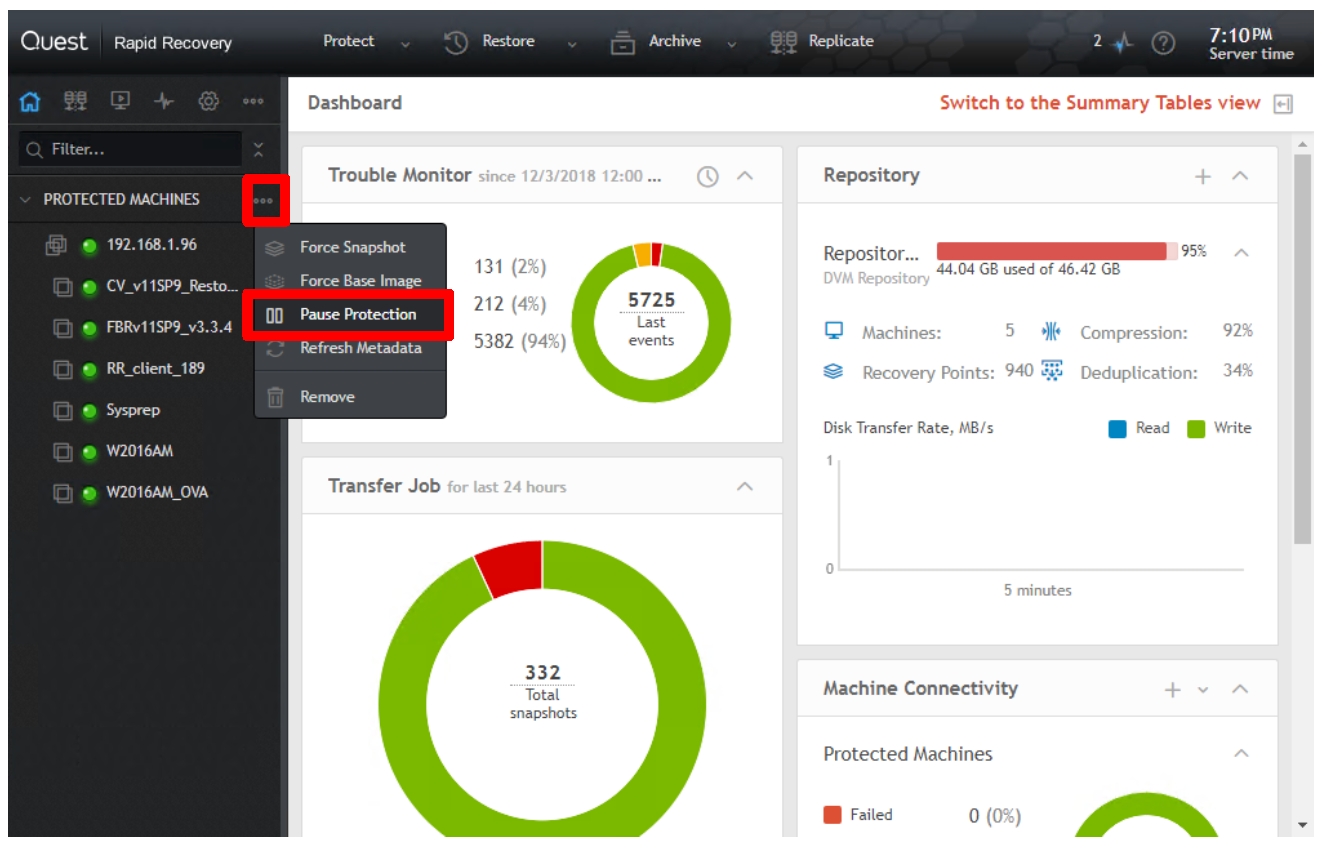This screenshot has width=1324, height=852.
Task: Select RR_client_189 in machine tree
Action: tap(156, 368)
